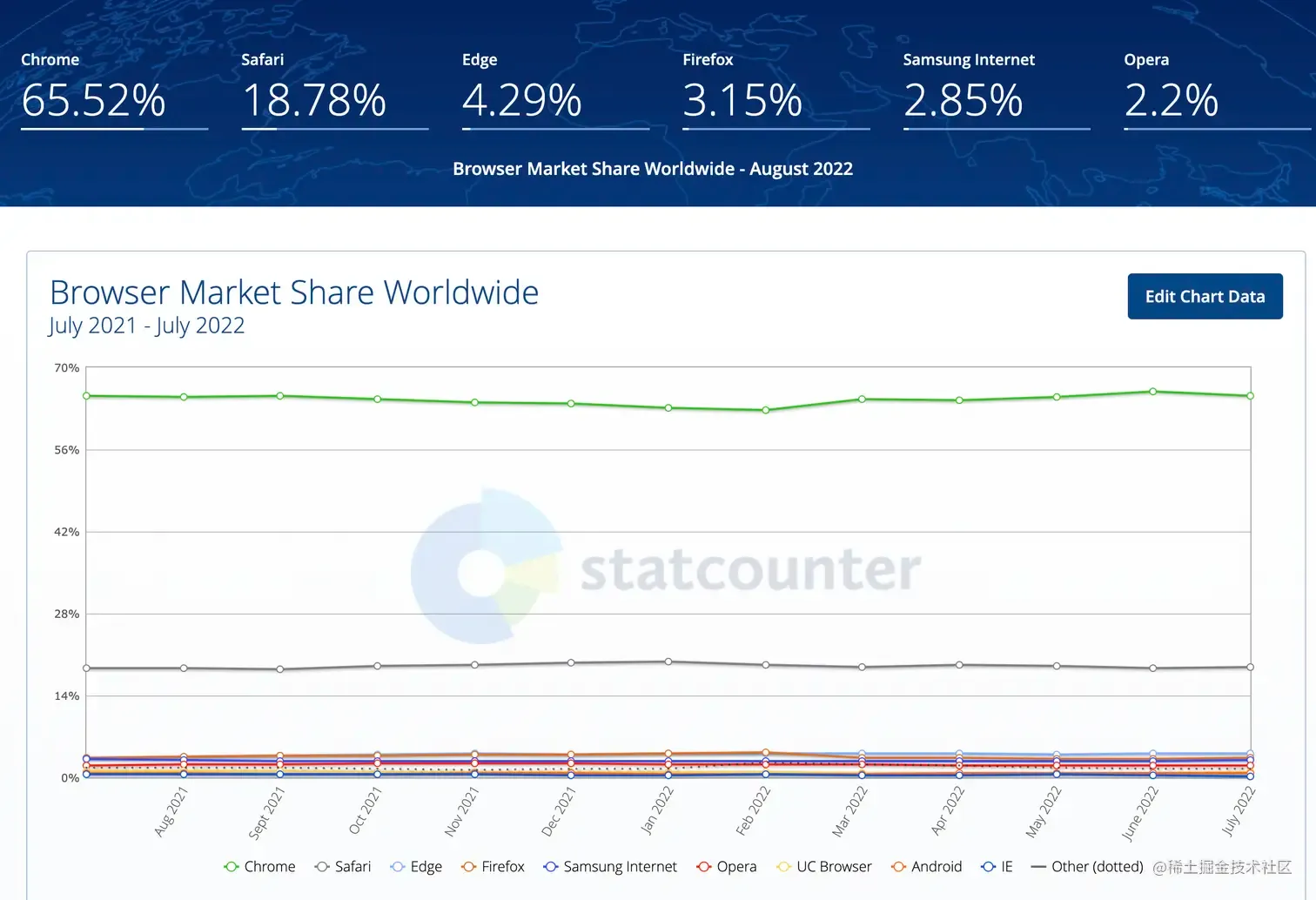
Task: Click Safari's Jan 2022 data point
Action: [668, 662]
